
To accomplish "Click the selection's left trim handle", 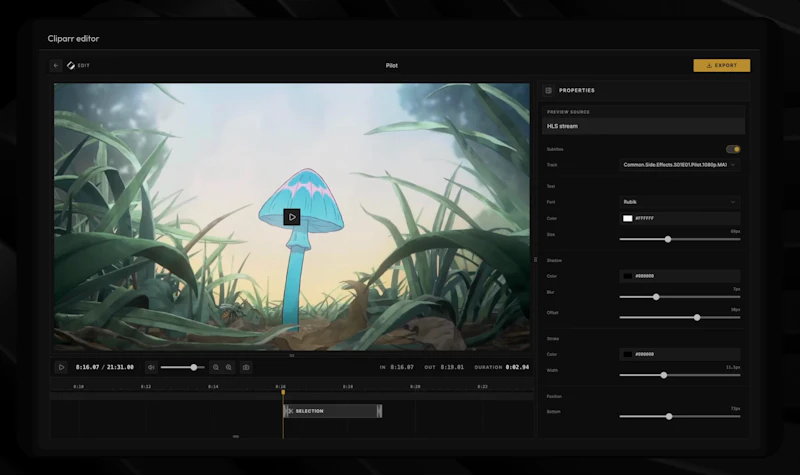I will coord(286,411).
